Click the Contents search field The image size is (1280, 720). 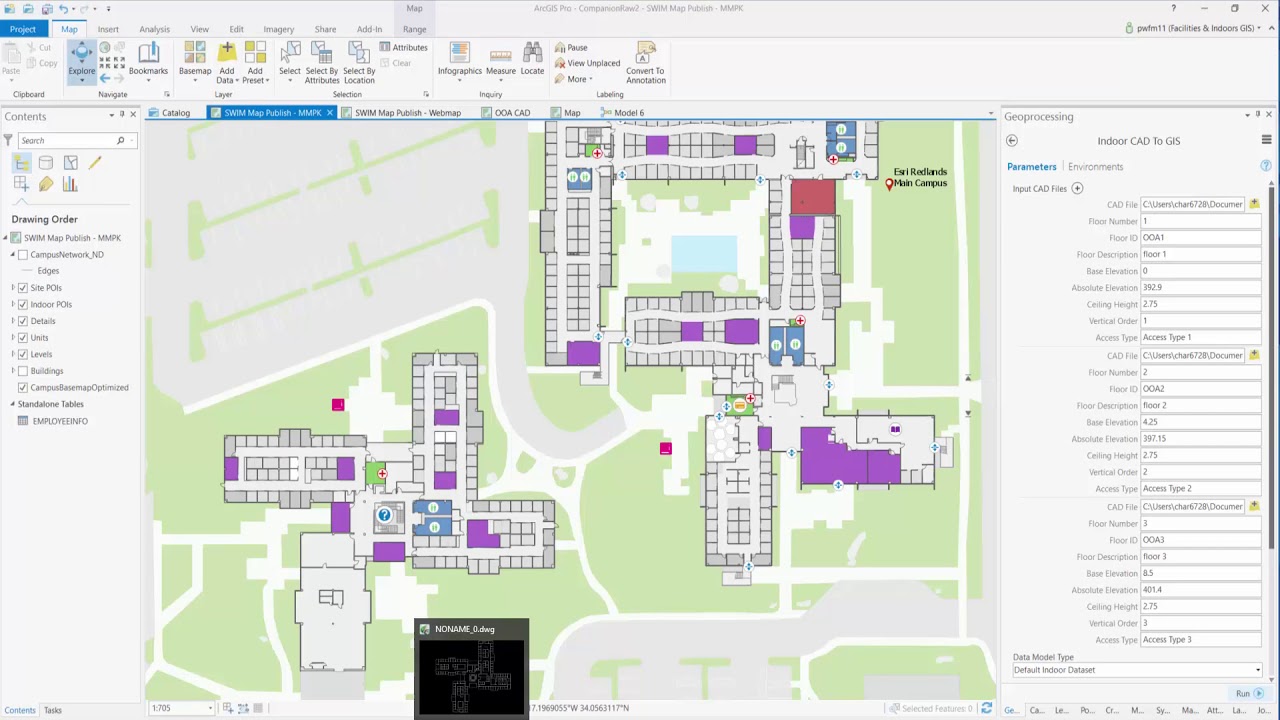coord(70,141)
